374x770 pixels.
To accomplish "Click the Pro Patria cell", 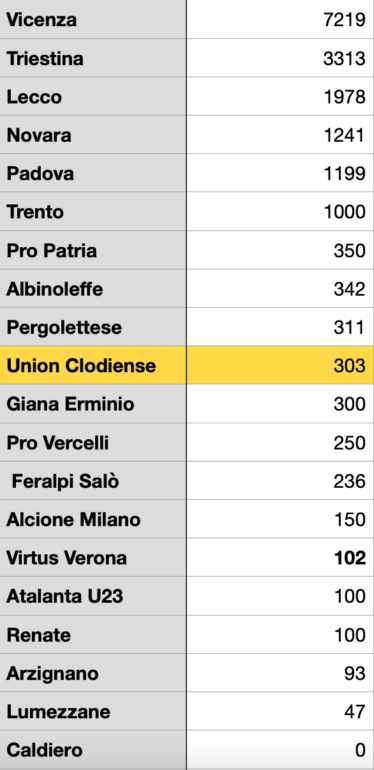I will pyautogui.click(x=93, y=250).
